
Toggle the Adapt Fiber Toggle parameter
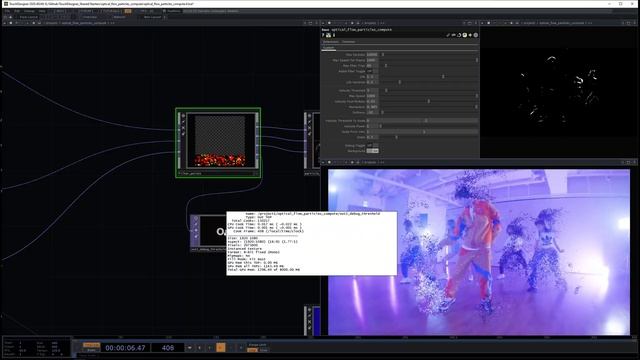point(372,71)
